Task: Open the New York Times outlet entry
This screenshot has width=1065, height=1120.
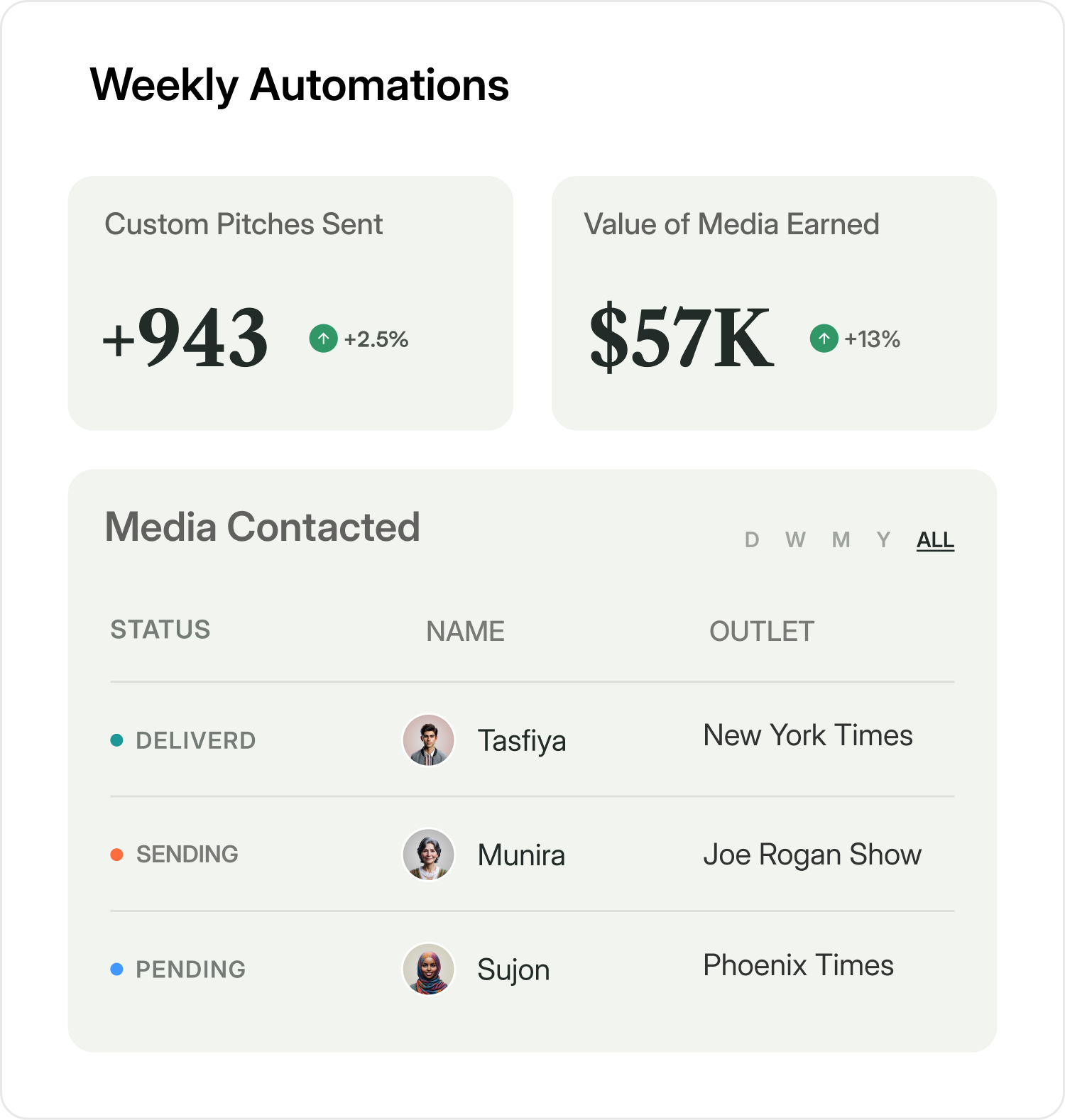Action: [808, 735]
